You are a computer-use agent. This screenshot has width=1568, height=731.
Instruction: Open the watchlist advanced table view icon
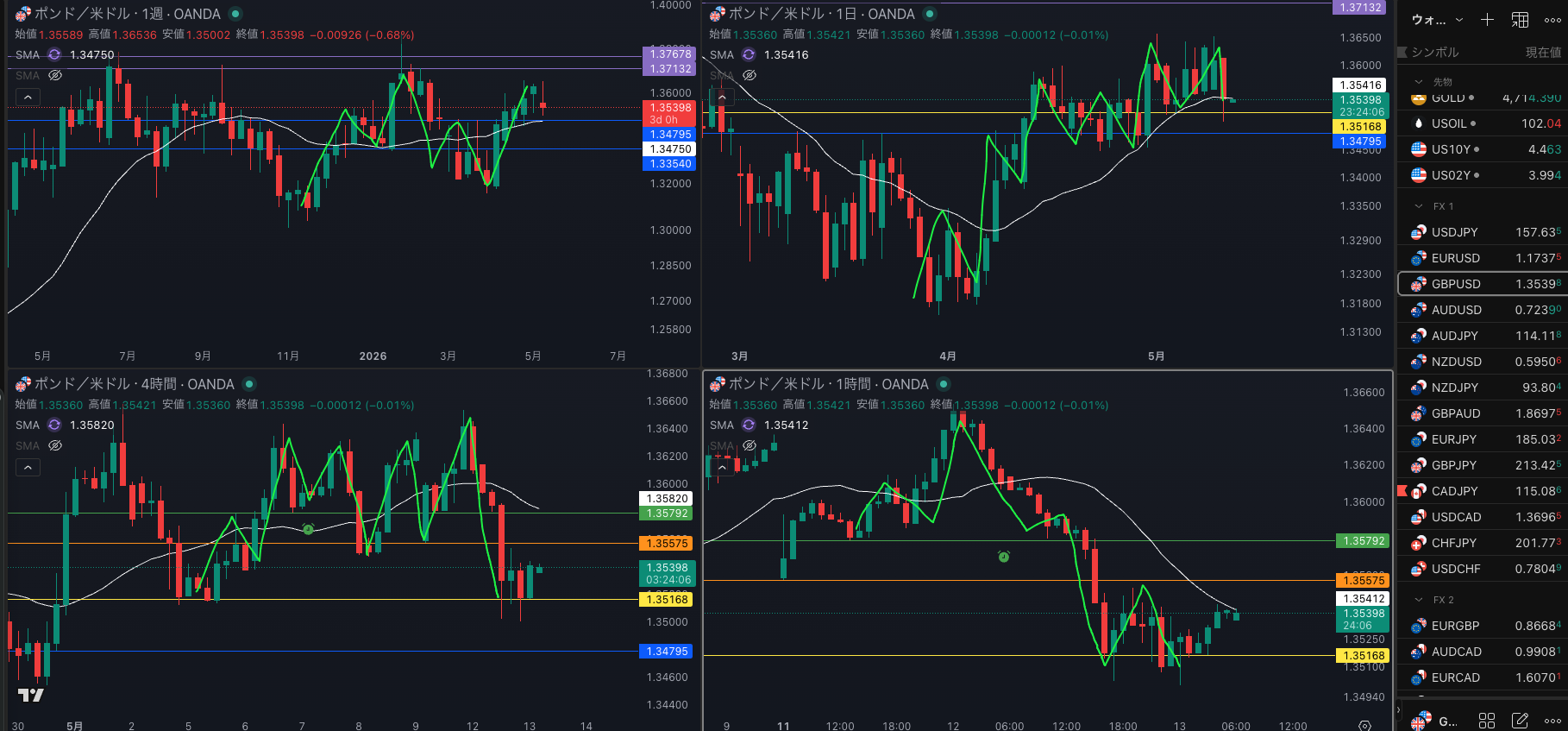click(x=1520, y=20)
